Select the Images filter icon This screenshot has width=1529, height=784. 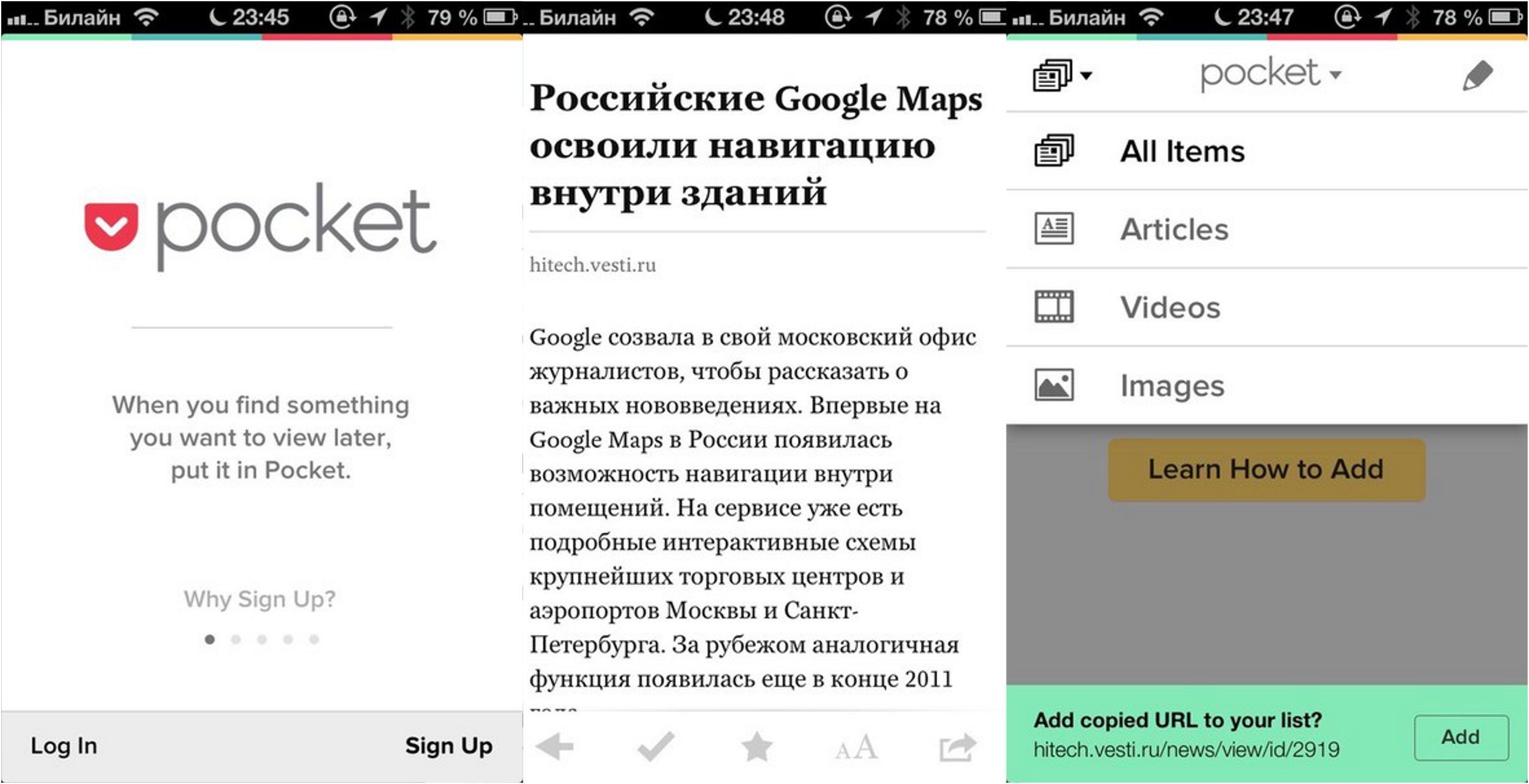pyautogui.click(x=1056, y=385)
